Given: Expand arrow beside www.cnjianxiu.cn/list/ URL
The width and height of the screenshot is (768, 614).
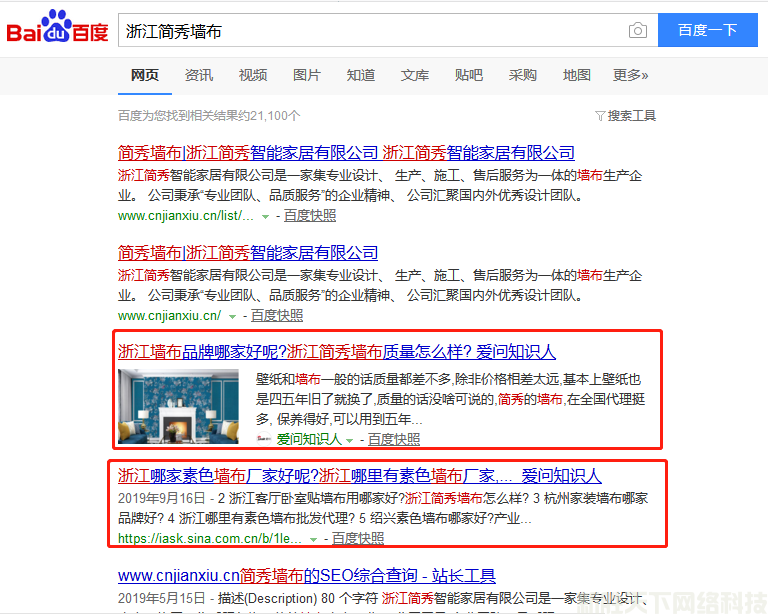Looking at the screenshot, I should coord(265,216).
